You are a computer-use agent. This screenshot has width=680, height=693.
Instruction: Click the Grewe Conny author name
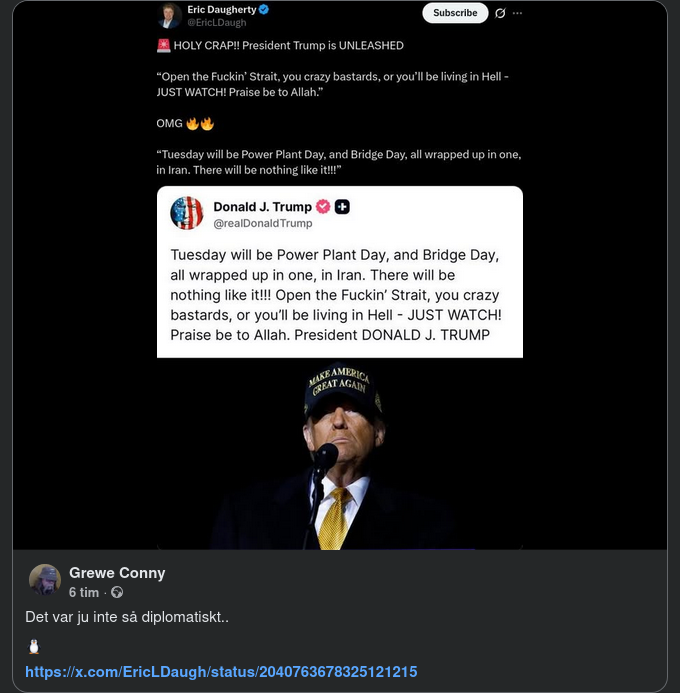(117, 573)
